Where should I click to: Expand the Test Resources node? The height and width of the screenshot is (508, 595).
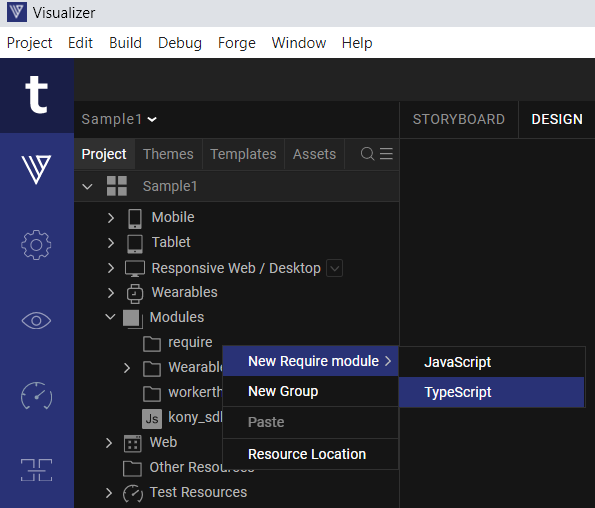point(109,493)
